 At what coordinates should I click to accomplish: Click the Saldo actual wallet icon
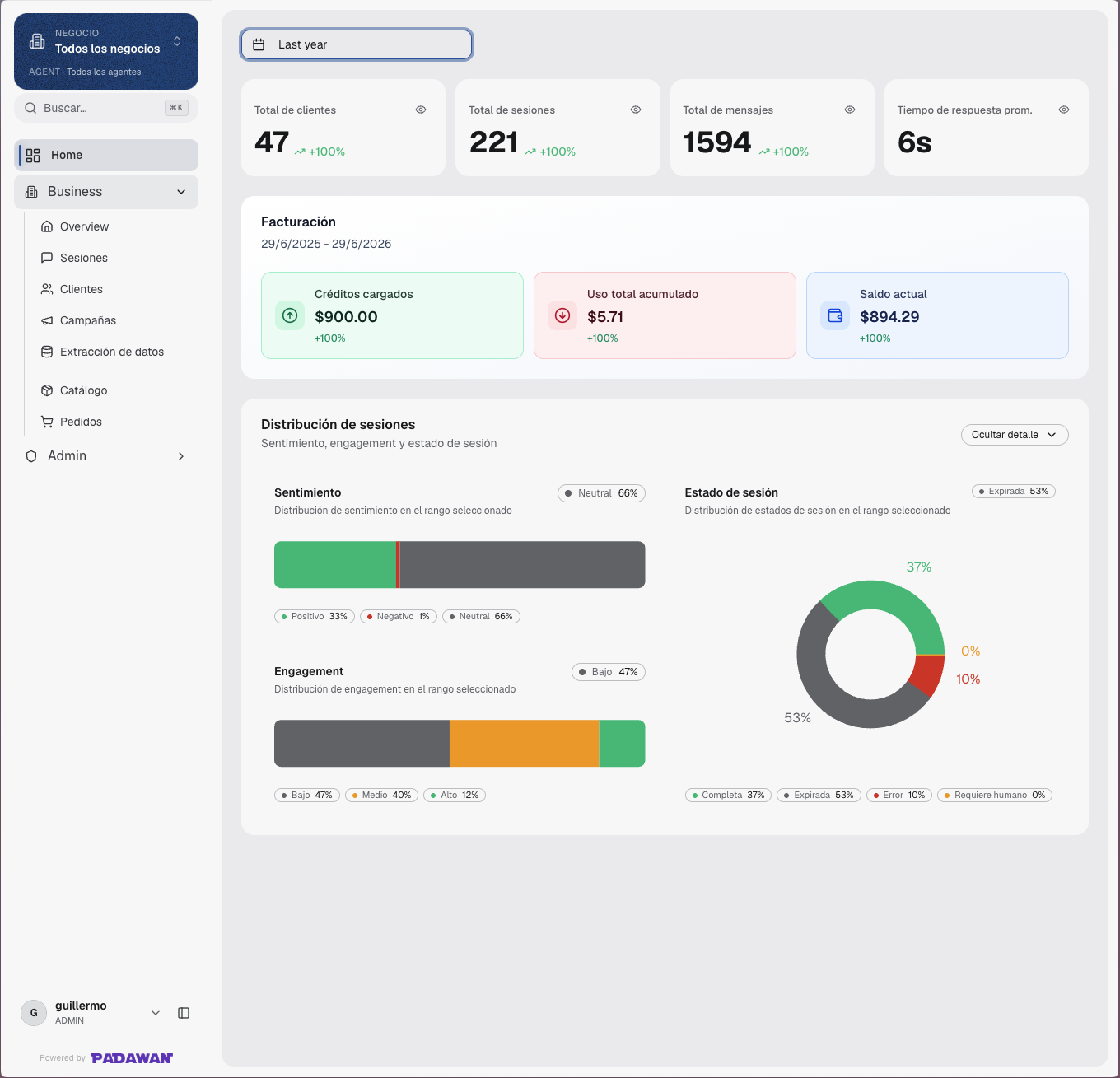[x=835, y=315]
